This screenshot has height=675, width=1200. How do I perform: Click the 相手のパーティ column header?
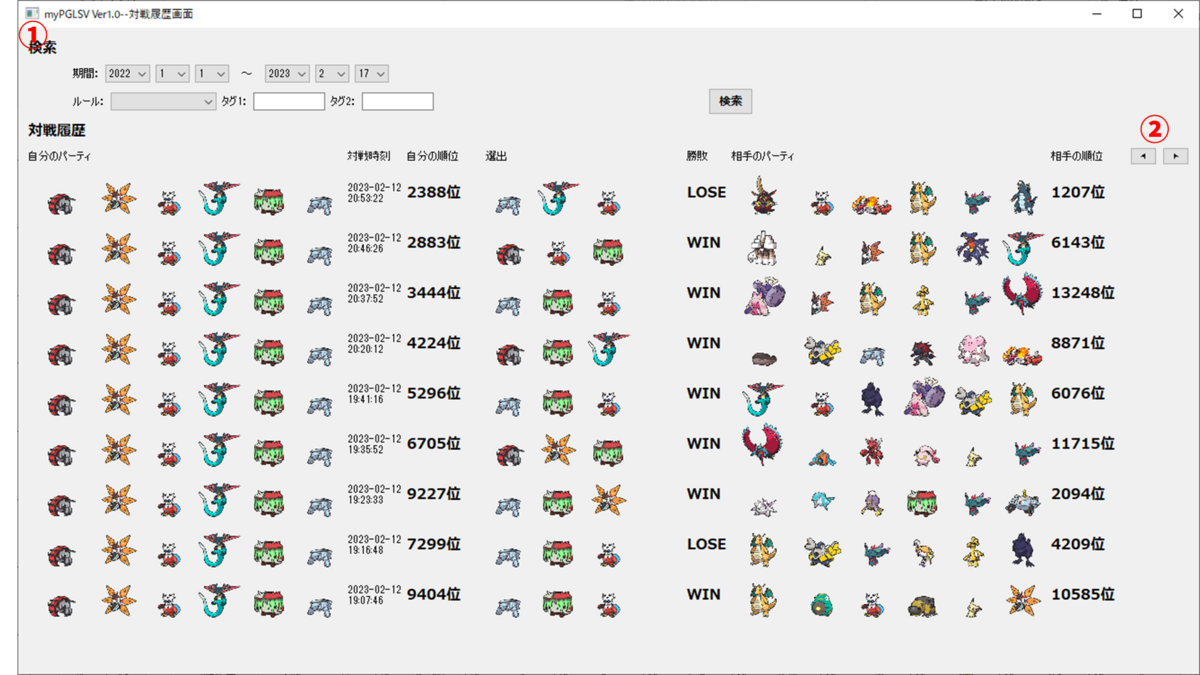[763, 156]
